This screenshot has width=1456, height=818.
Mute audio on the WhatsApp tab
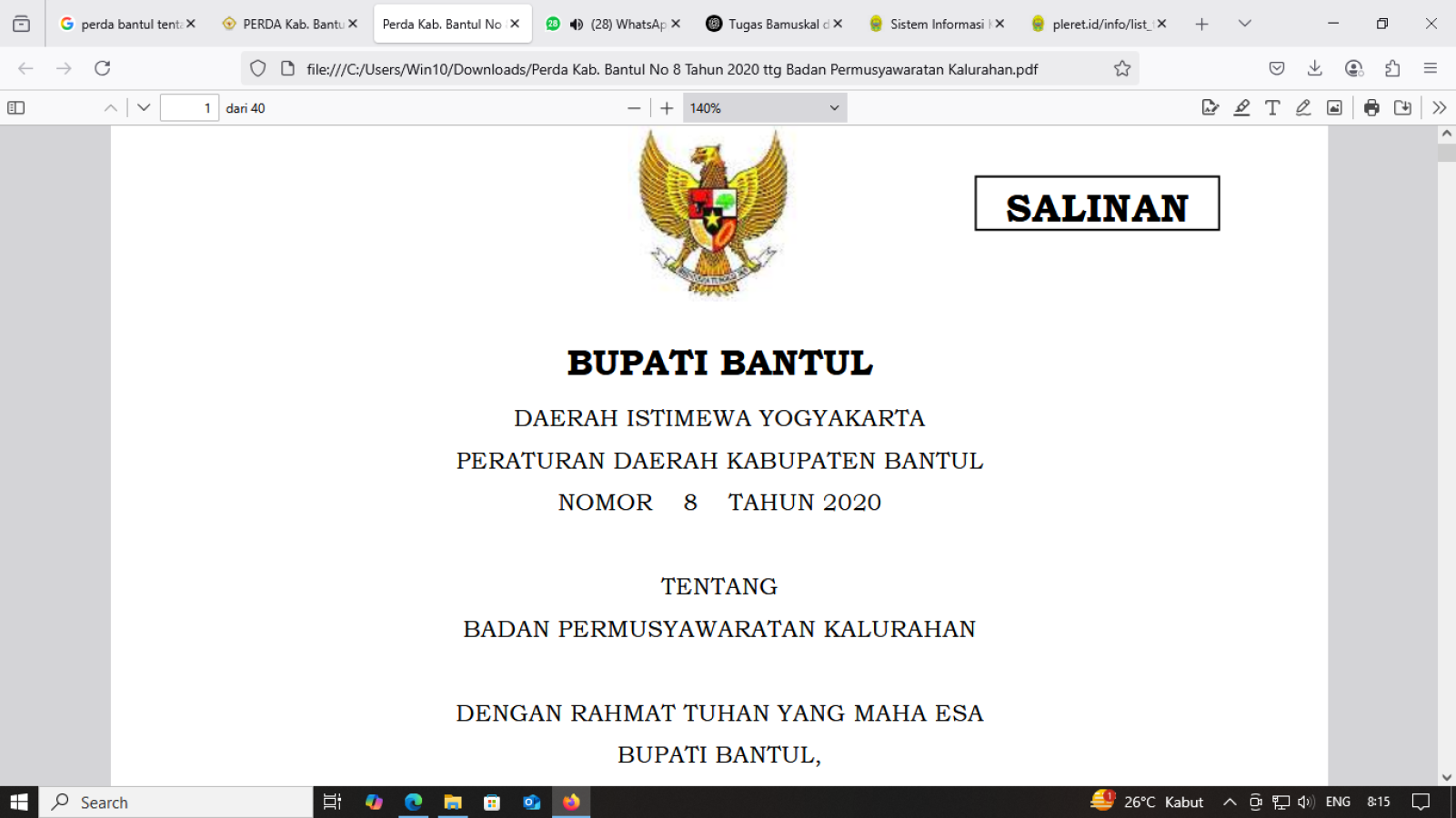coord(577,25)
